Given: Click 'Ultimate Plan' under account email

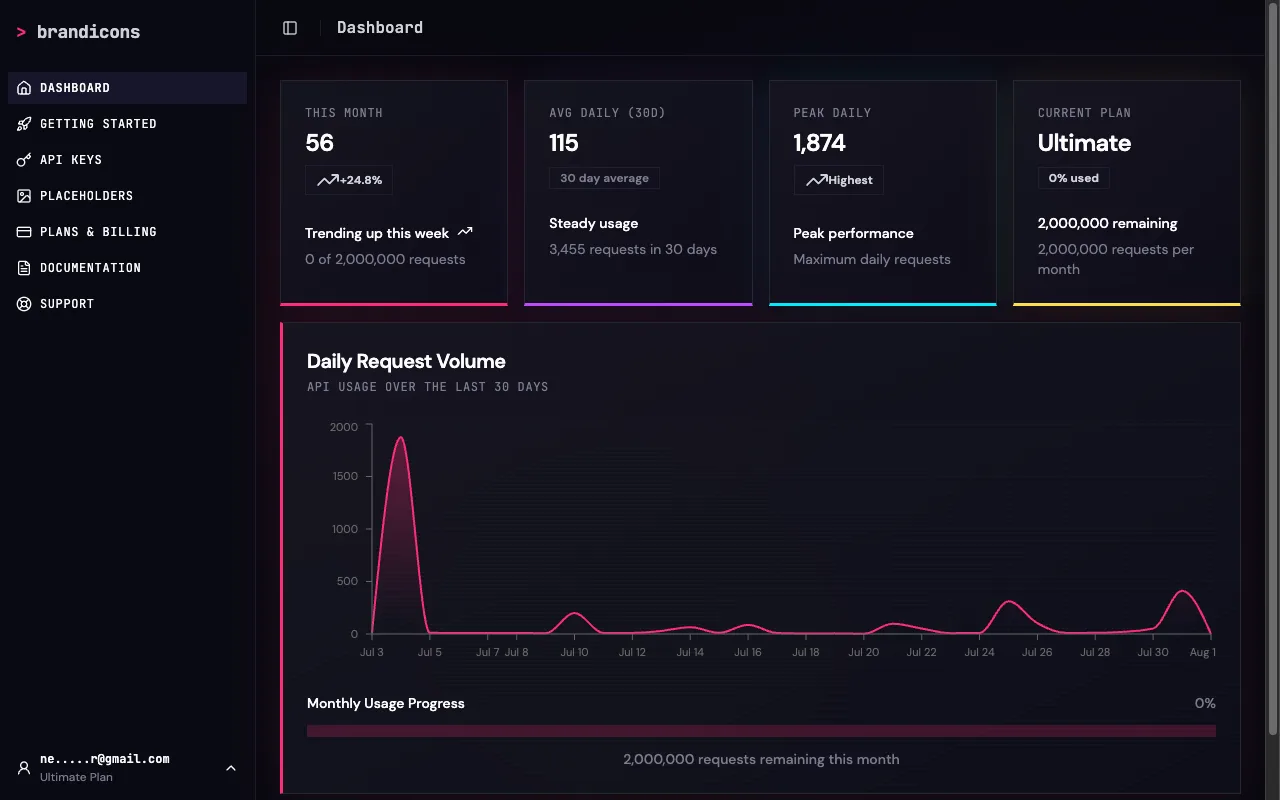Looking at the screenshot, I should coord(76,777).
